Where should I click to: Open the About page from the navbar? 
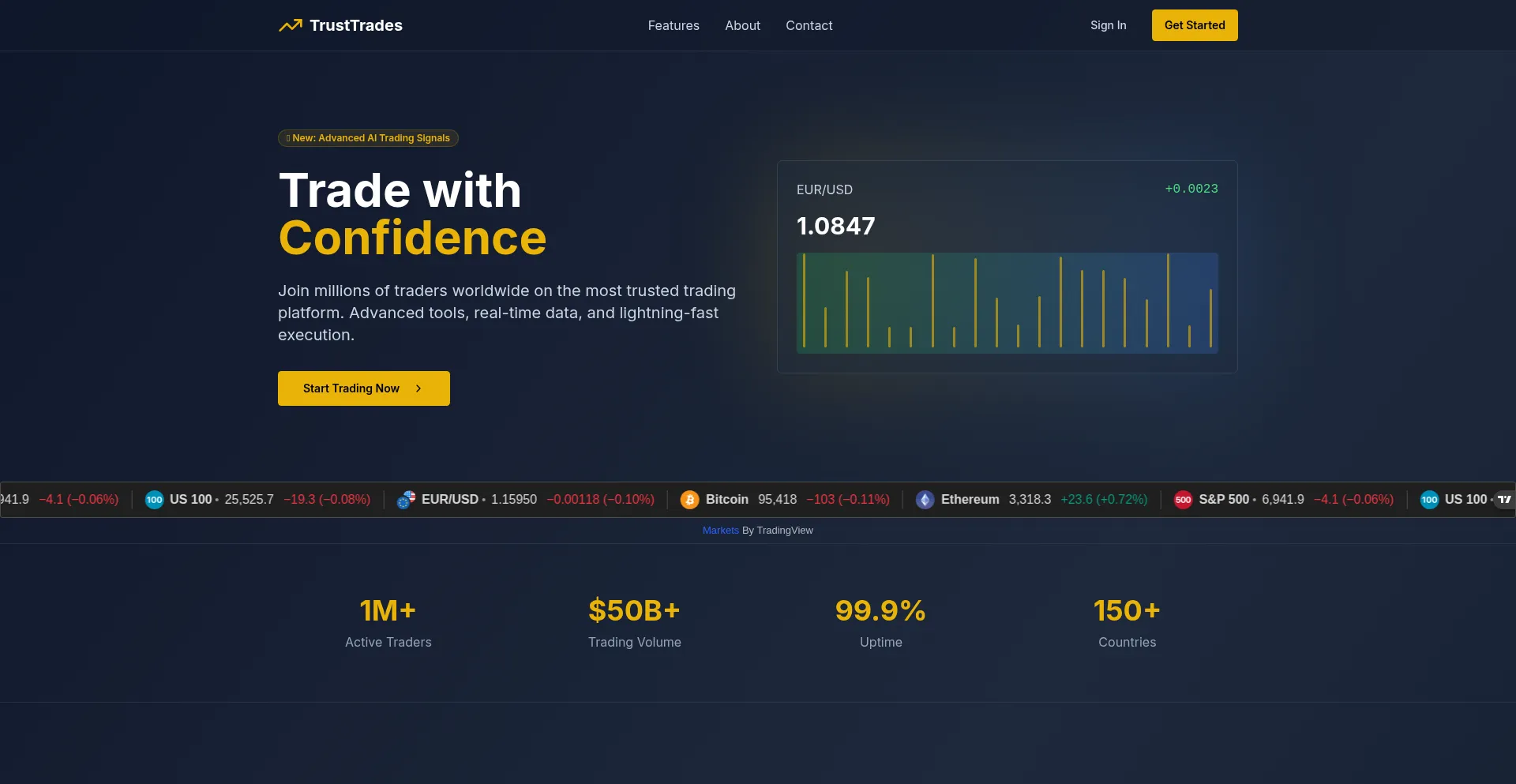pos(742,25)
